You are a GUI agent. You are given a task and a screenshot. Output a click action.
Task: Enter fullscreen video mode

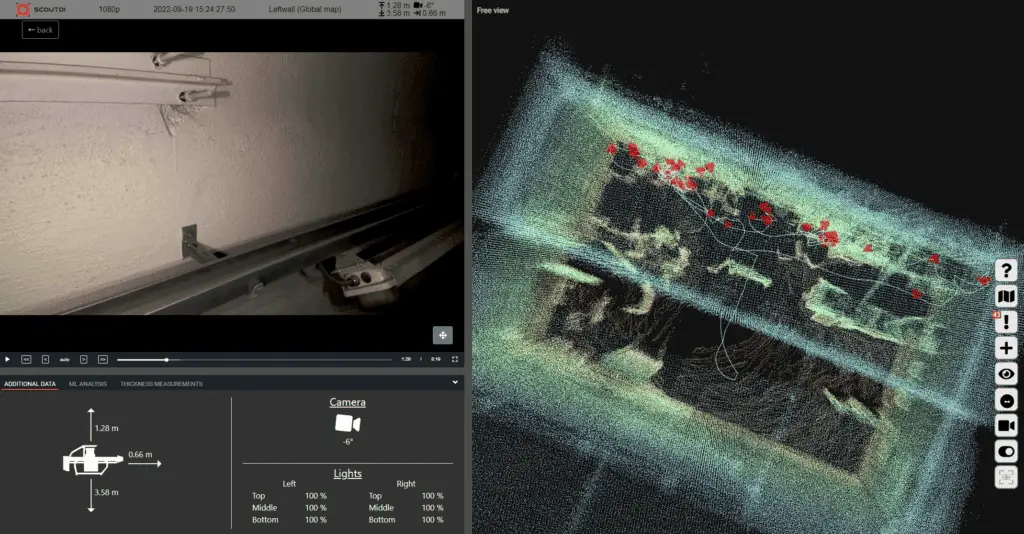[x=455, y=359]
